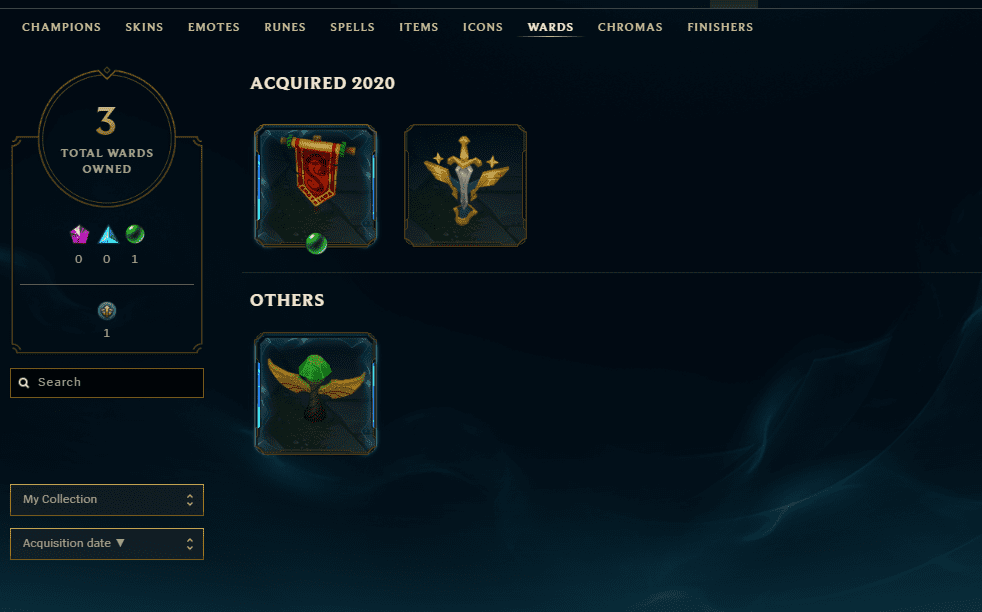This screenshot has height=612, width=982.
Task: Click the pink mythic gem icon
Action: coord(79,234)
